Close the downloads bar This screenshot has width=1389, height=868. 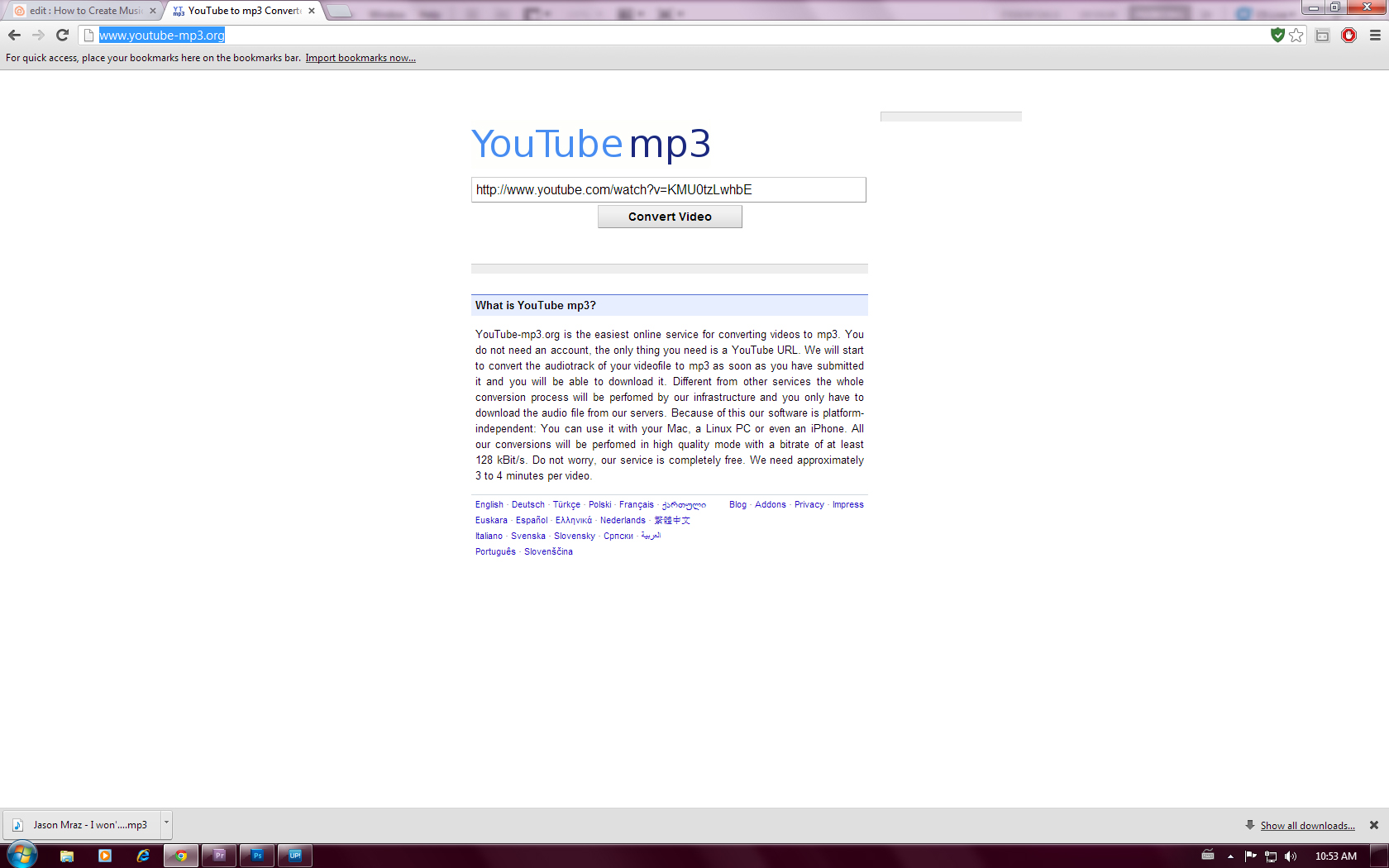[1374, 825]
